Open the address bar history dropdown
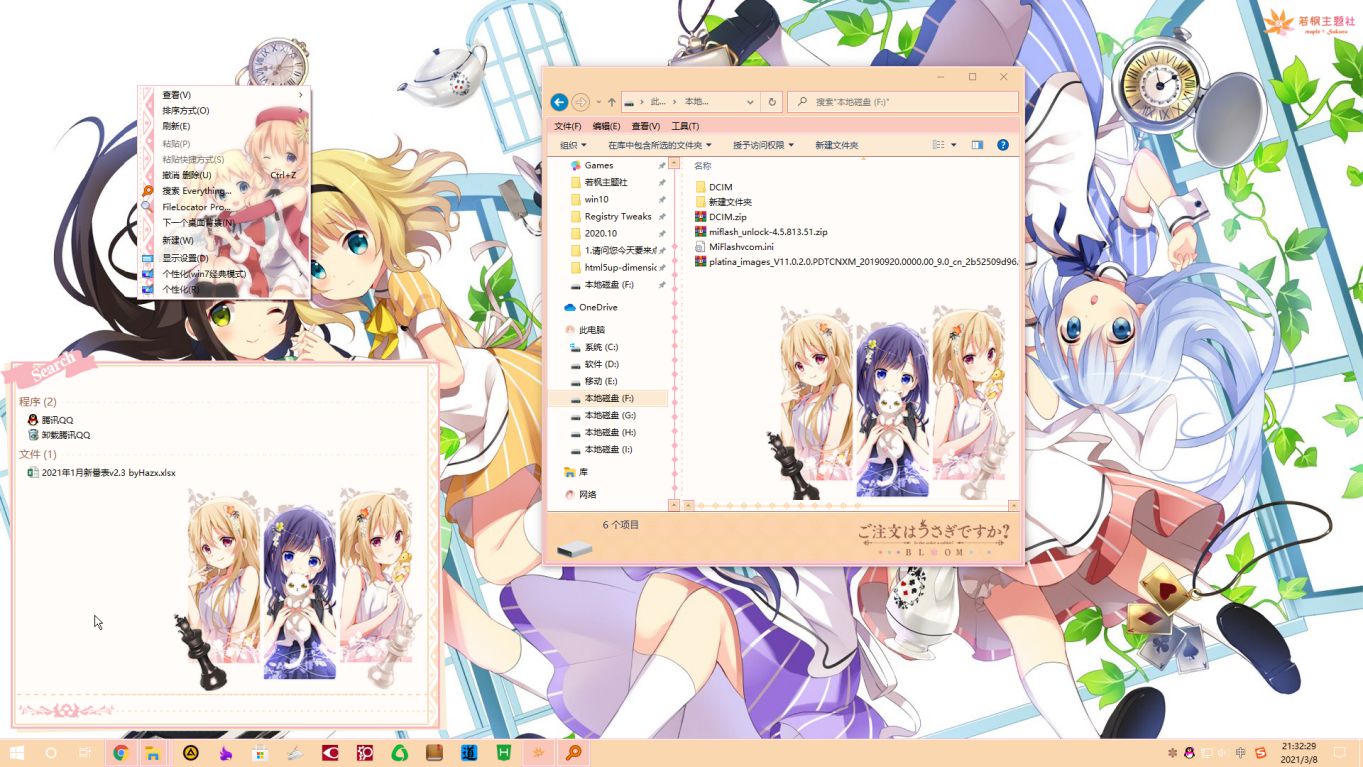Screen dimensions: 1363x767 pyautogui.click(x=750, y=102)
